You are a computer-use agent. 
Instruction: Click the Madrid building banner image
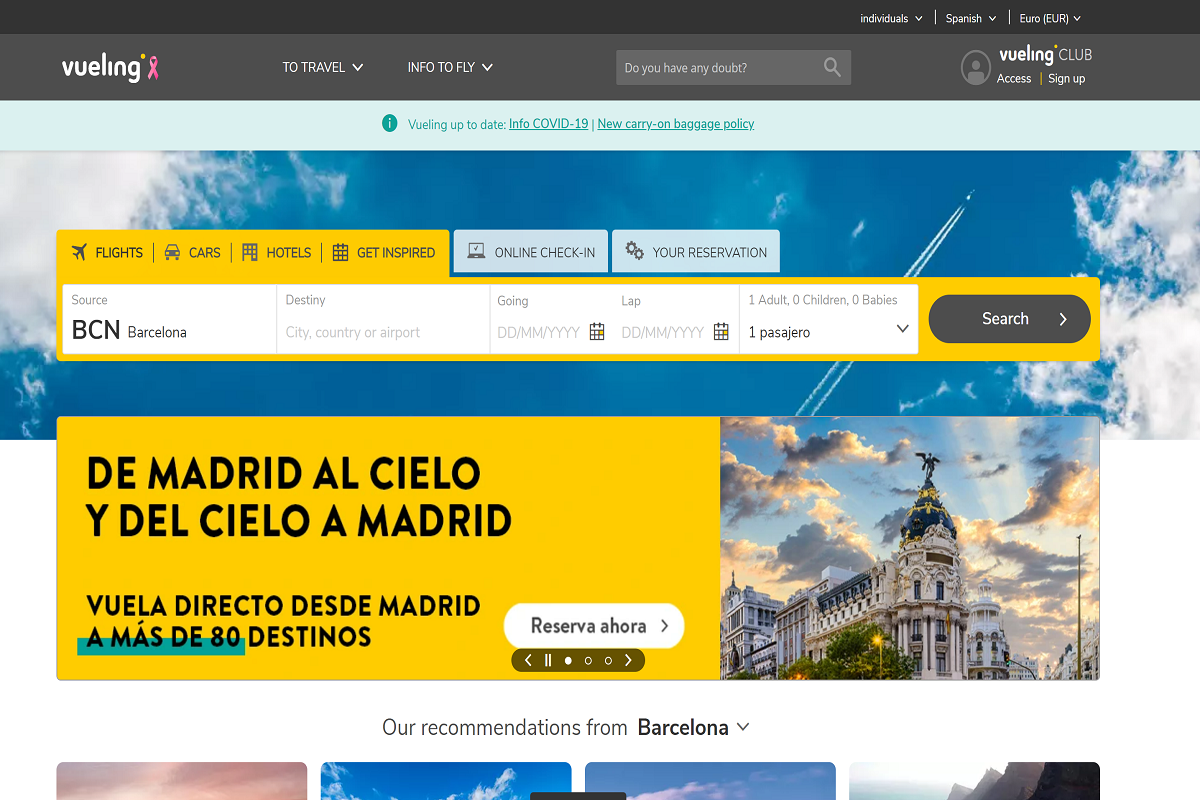909,548
